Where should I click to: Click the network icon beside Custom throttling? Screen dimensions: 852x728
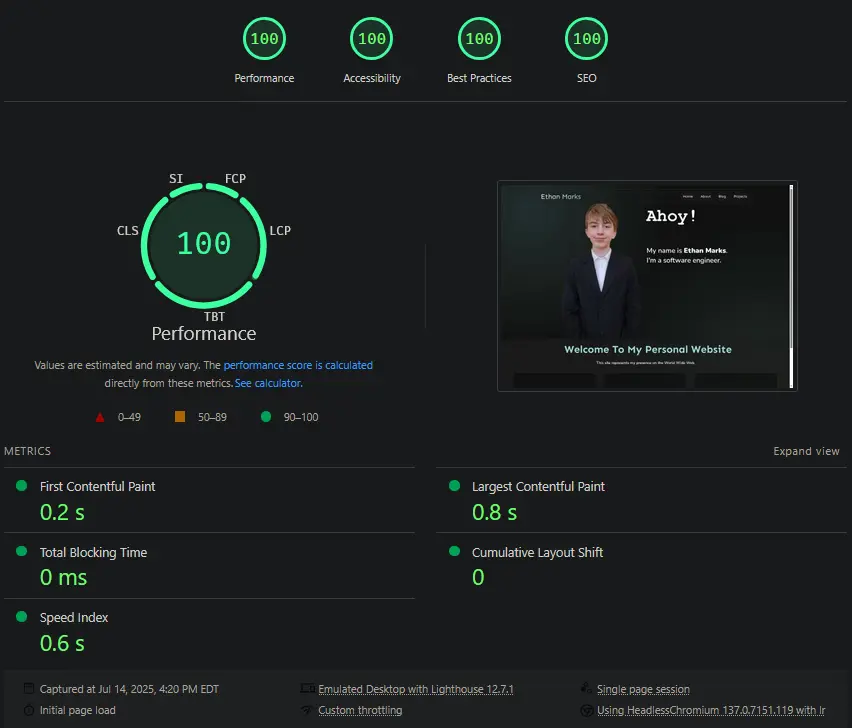(307, 710)
